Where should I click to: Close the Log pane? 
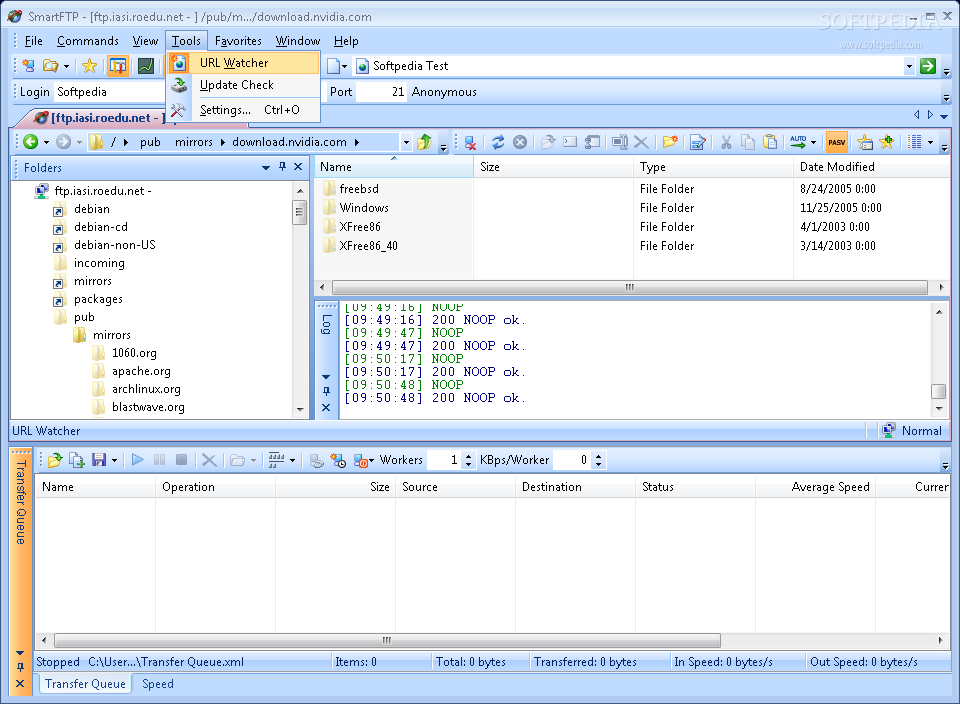coord(326,408)
